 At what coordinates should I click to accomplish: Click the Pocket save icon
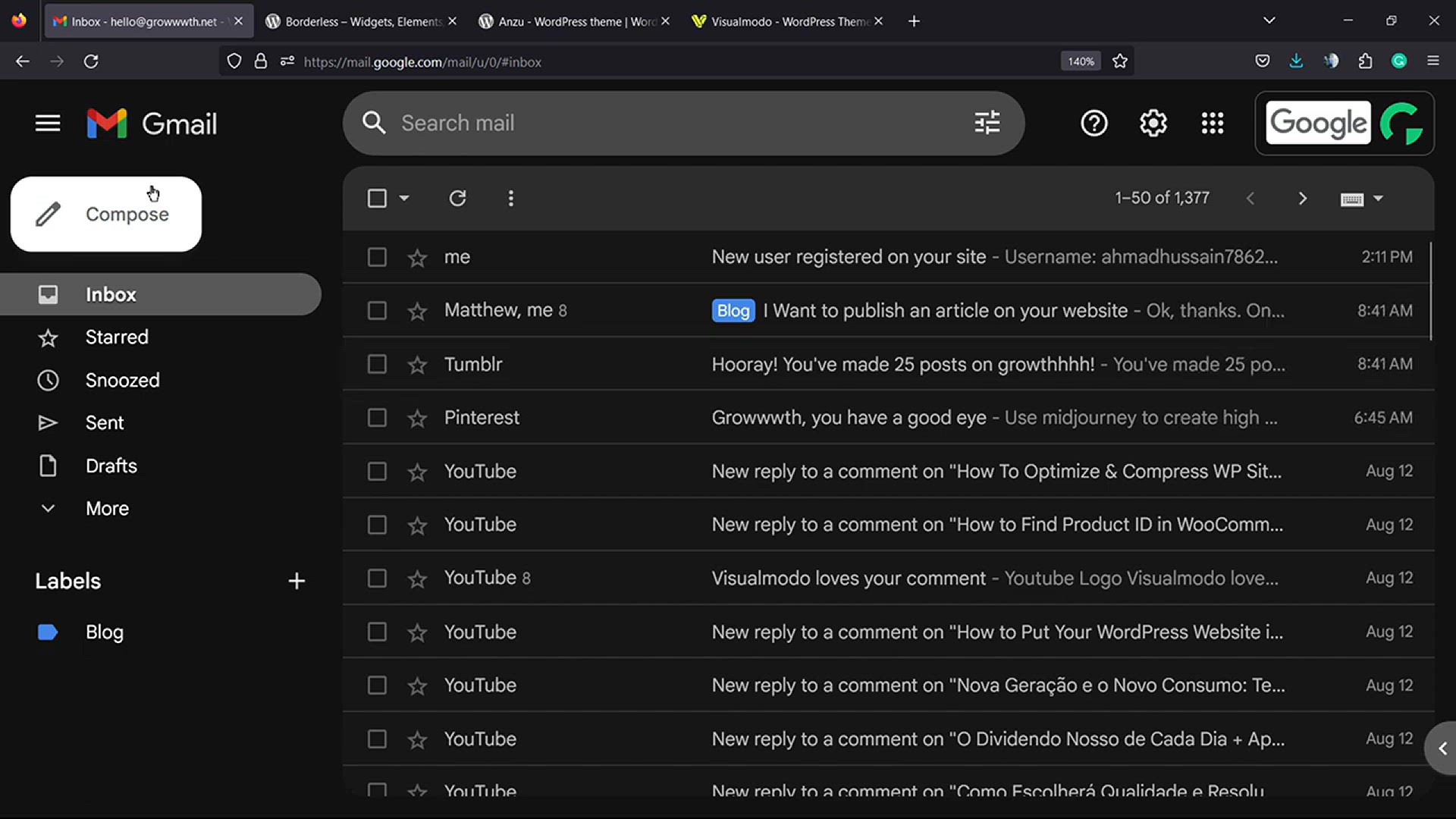1262,61
